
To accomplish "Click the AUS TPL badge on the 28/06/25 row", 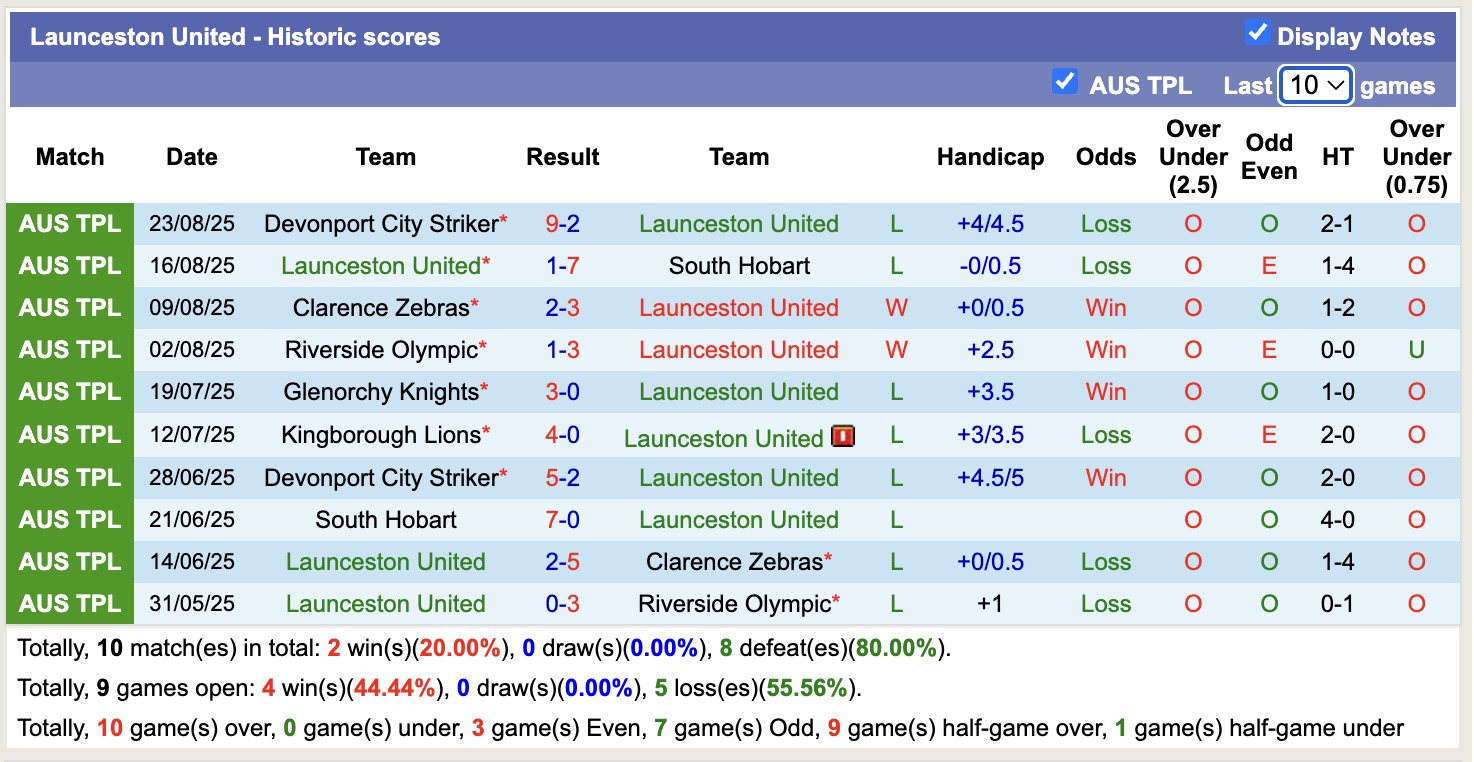I will [x=69, y=477].
